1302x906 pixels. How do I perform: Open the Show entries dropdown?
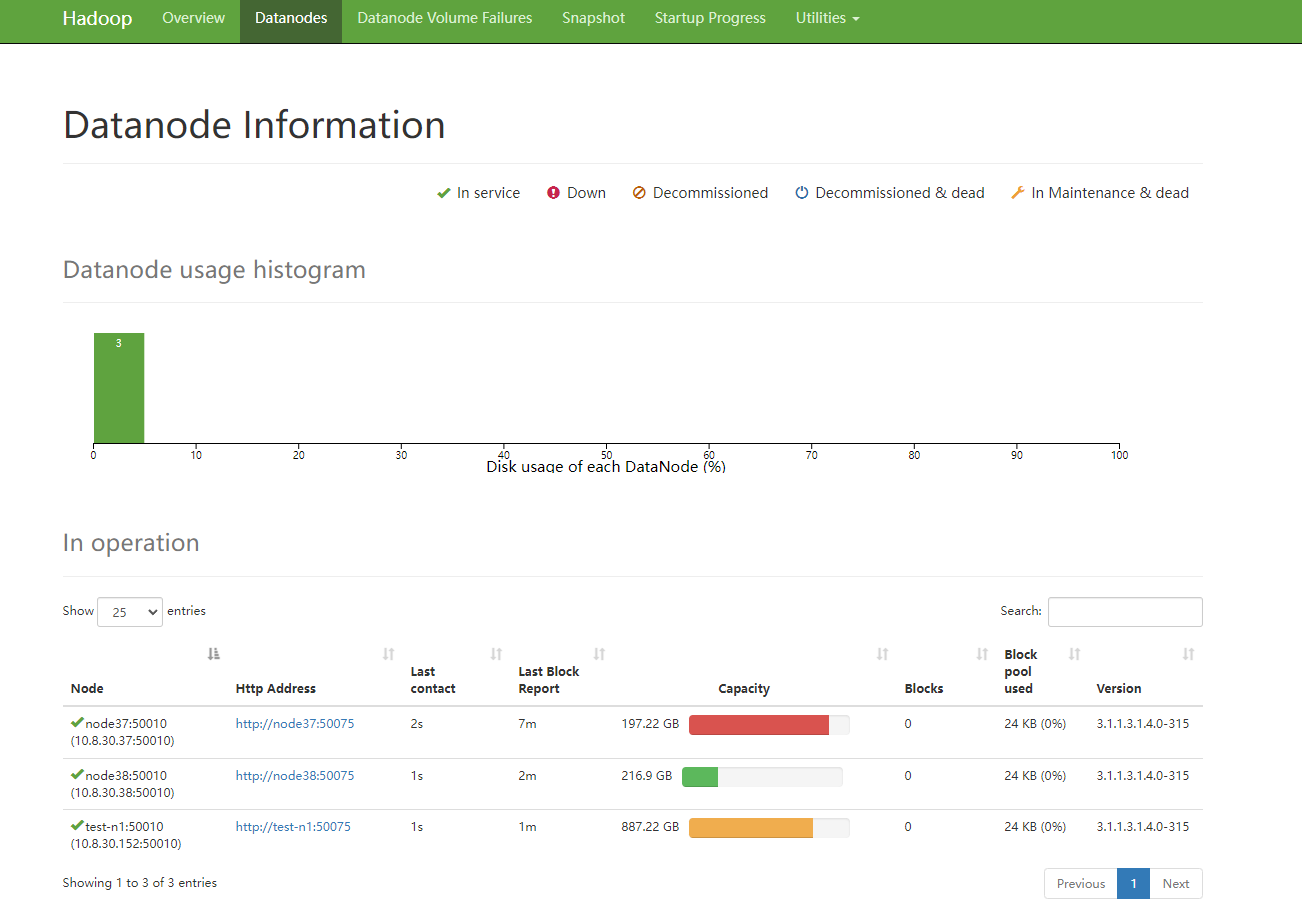[130, 612]
